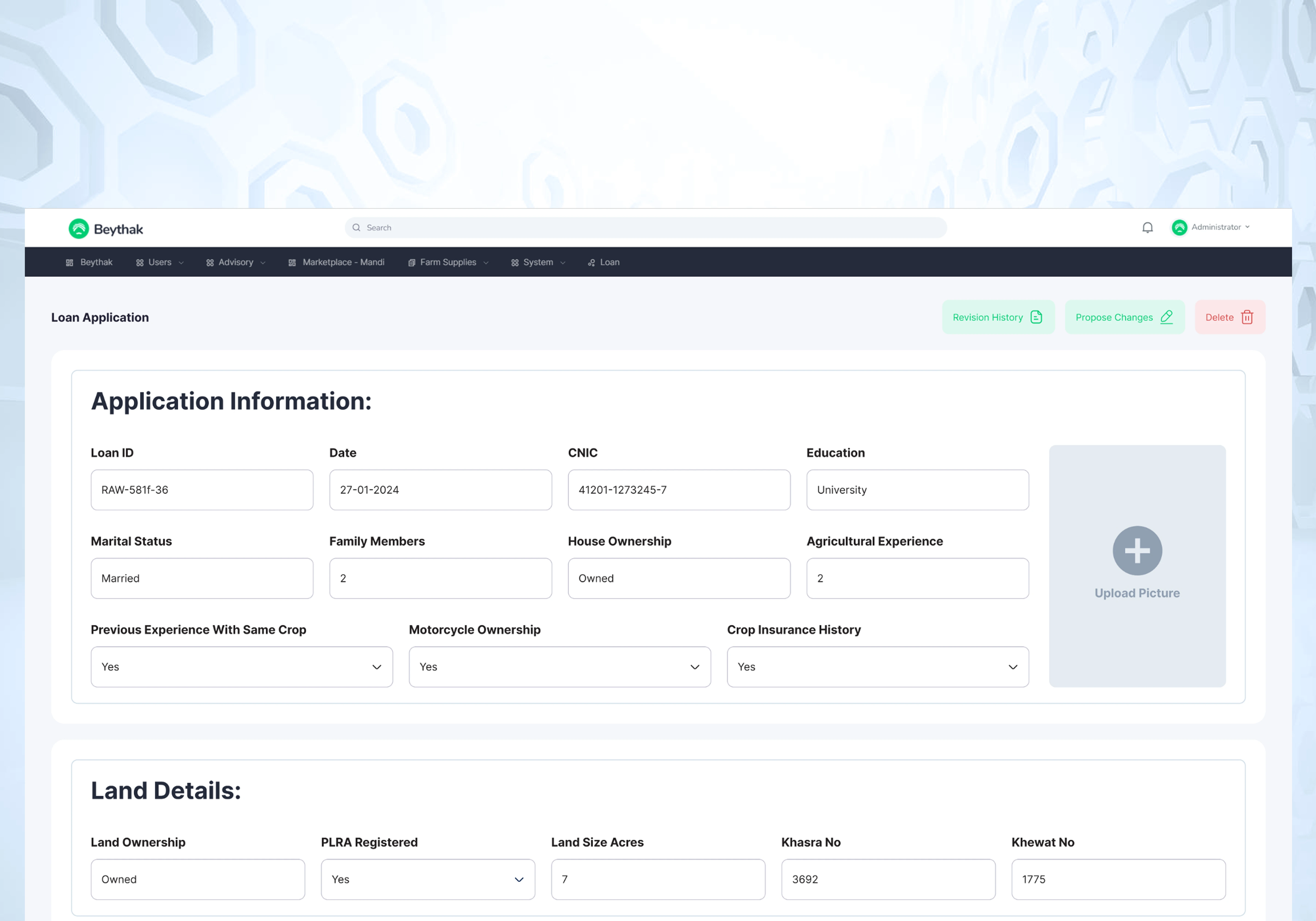Open the notifications bell

point(1147,227)
